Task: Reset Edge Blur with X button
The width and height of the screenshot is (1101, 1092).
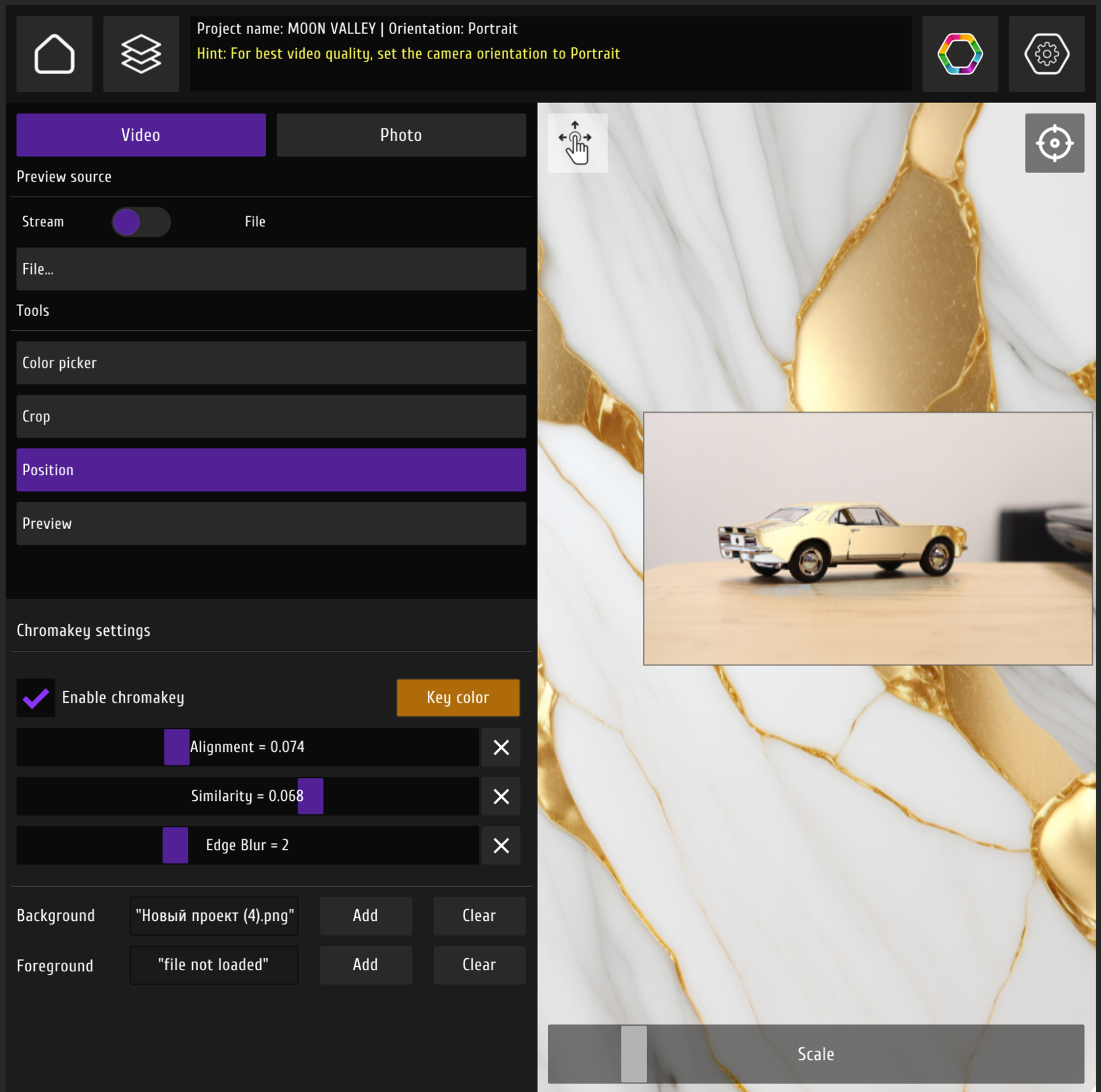Action: pyautogui.click(x=501, y=846)
